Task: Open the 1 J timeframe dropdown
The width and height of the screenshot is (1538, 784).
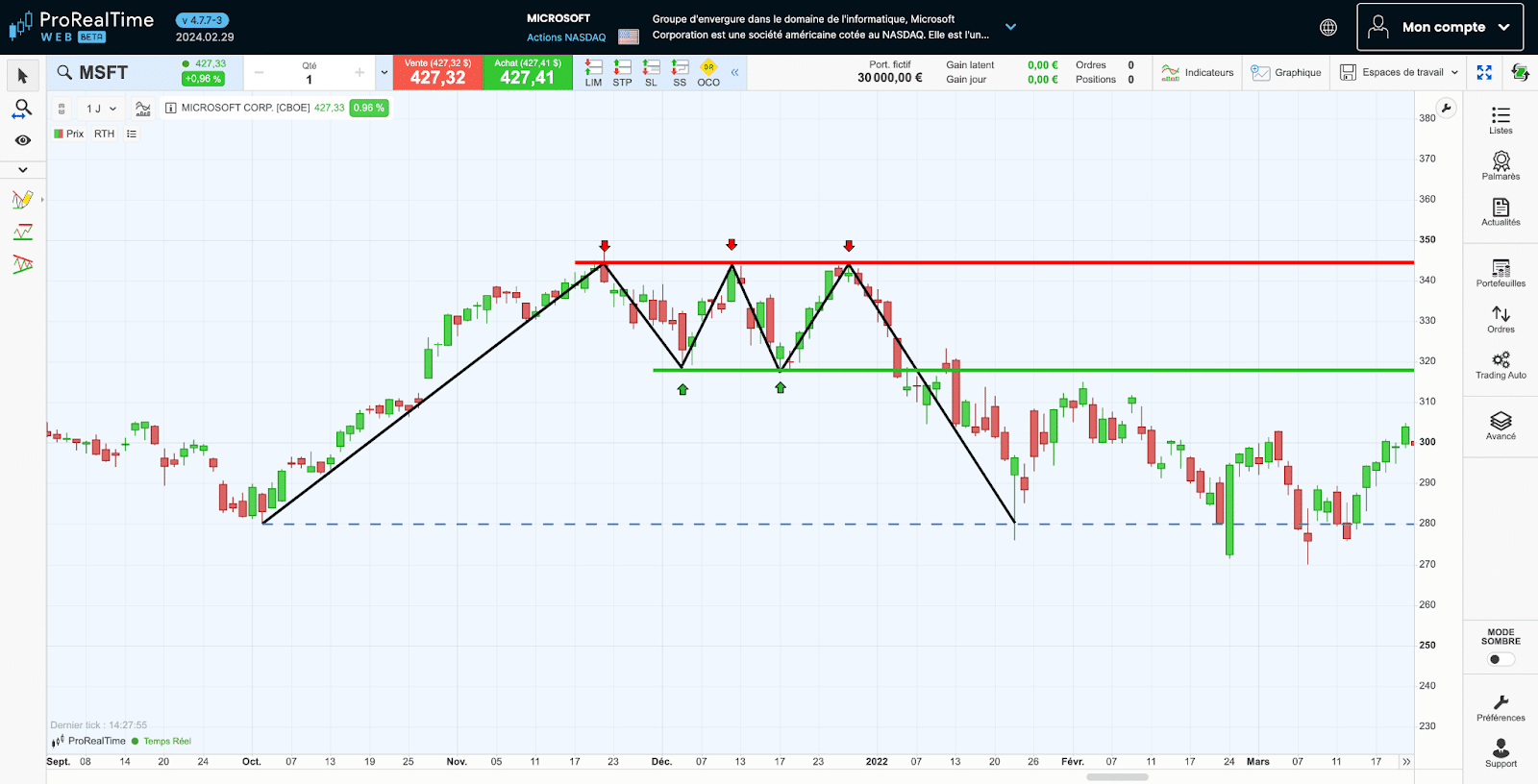Action: pos(101,109)
